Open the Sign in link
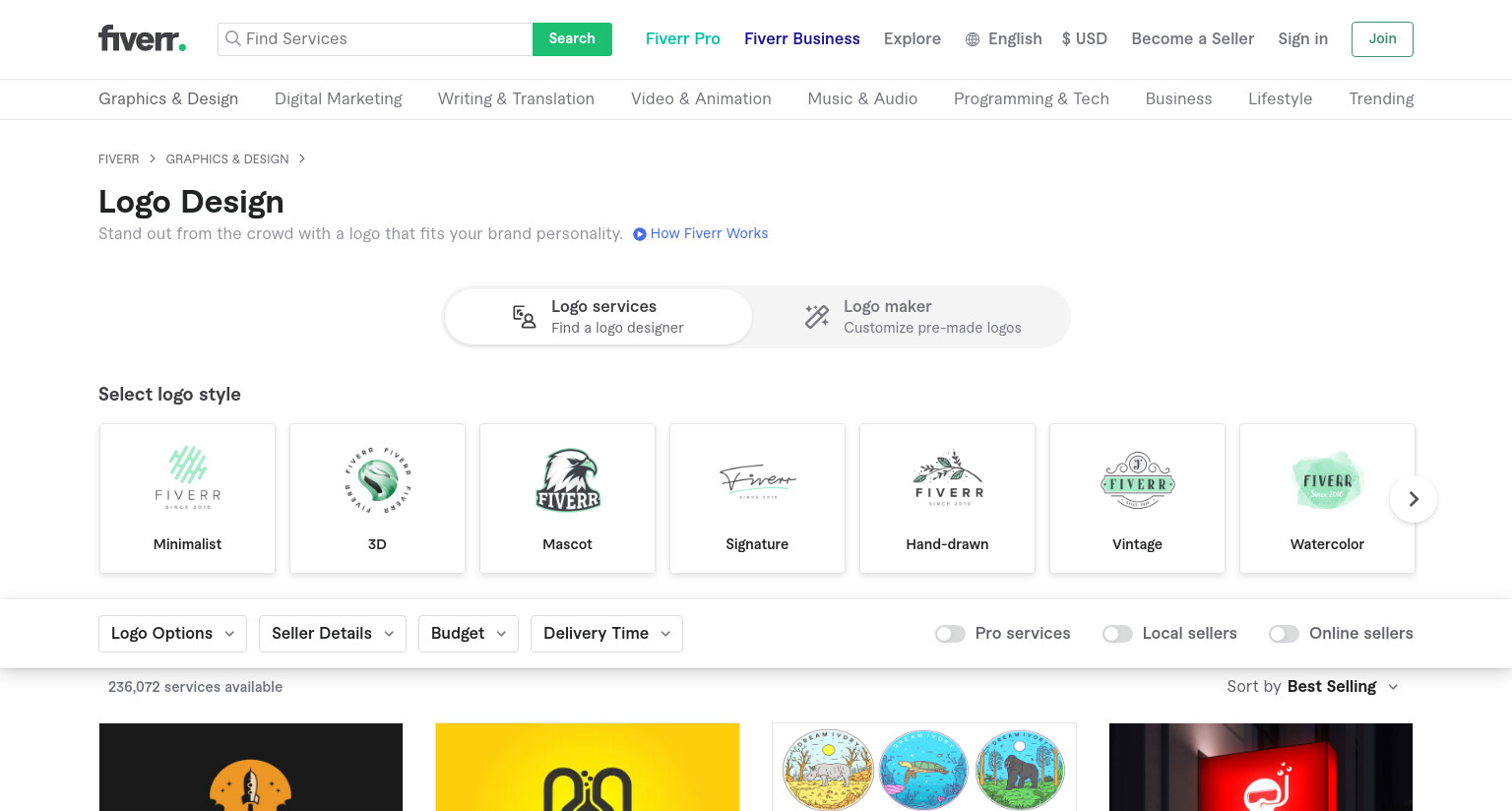This screenshot has height=811, width=1512. pyautogui.click(x=1302, y=39)
